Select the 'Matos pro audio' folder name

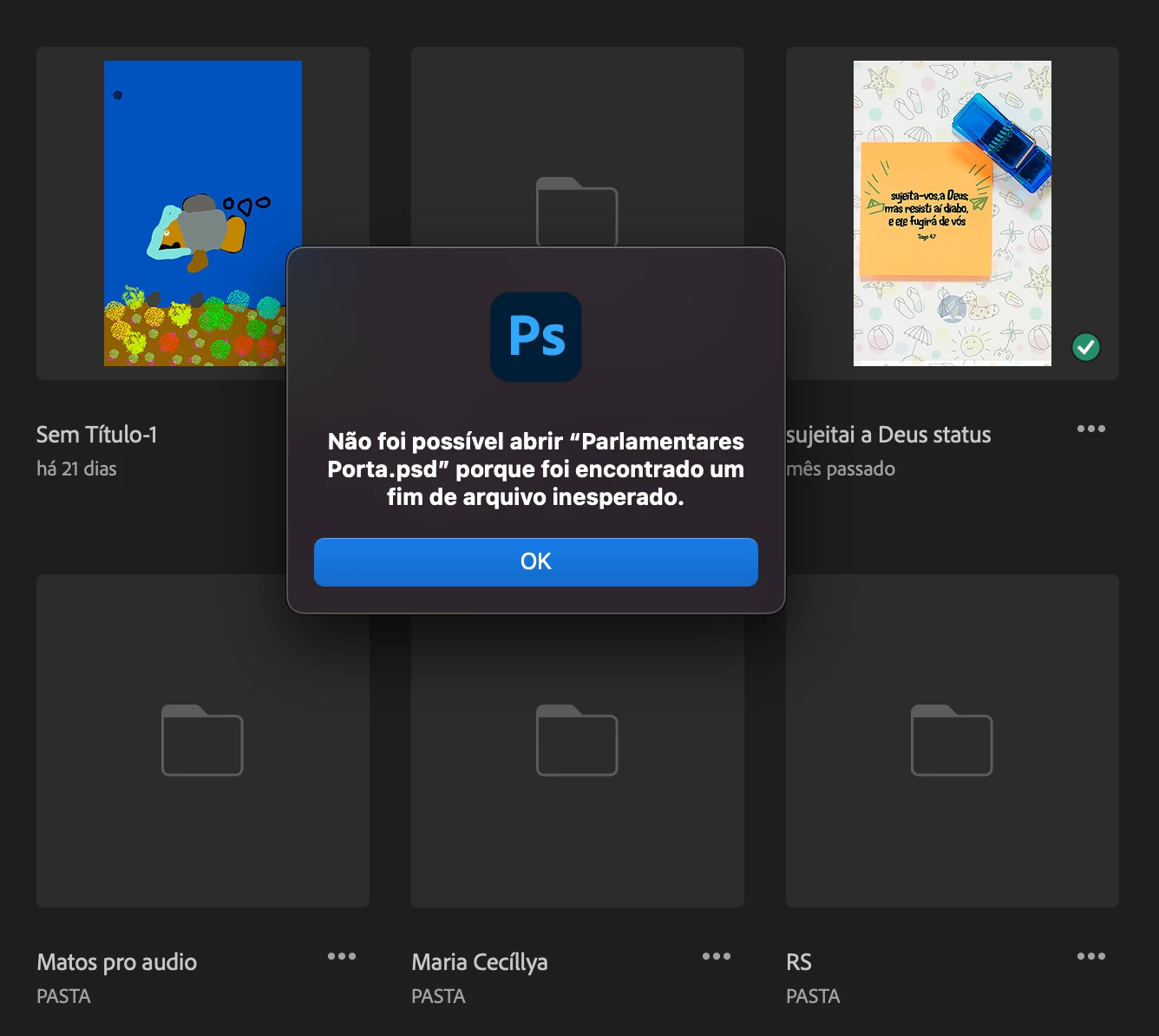click(x=116, y=962)
